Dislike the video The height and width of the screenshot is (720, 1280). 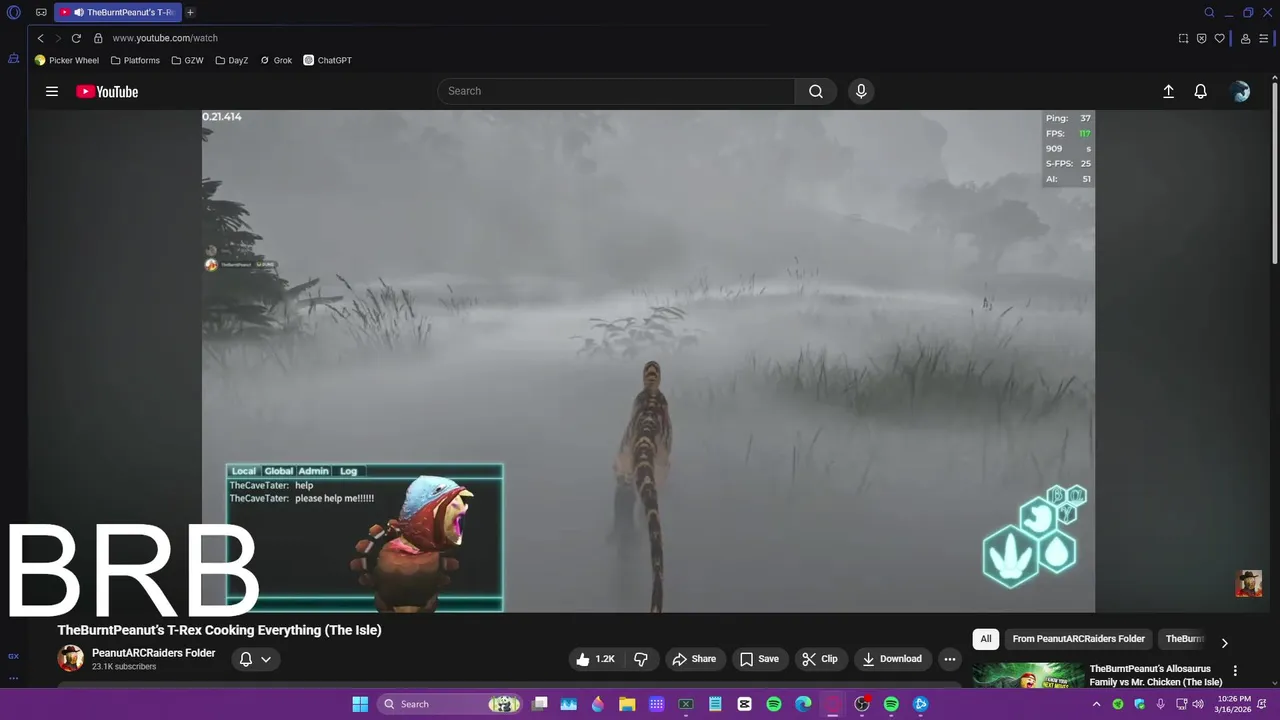point(641,659)
